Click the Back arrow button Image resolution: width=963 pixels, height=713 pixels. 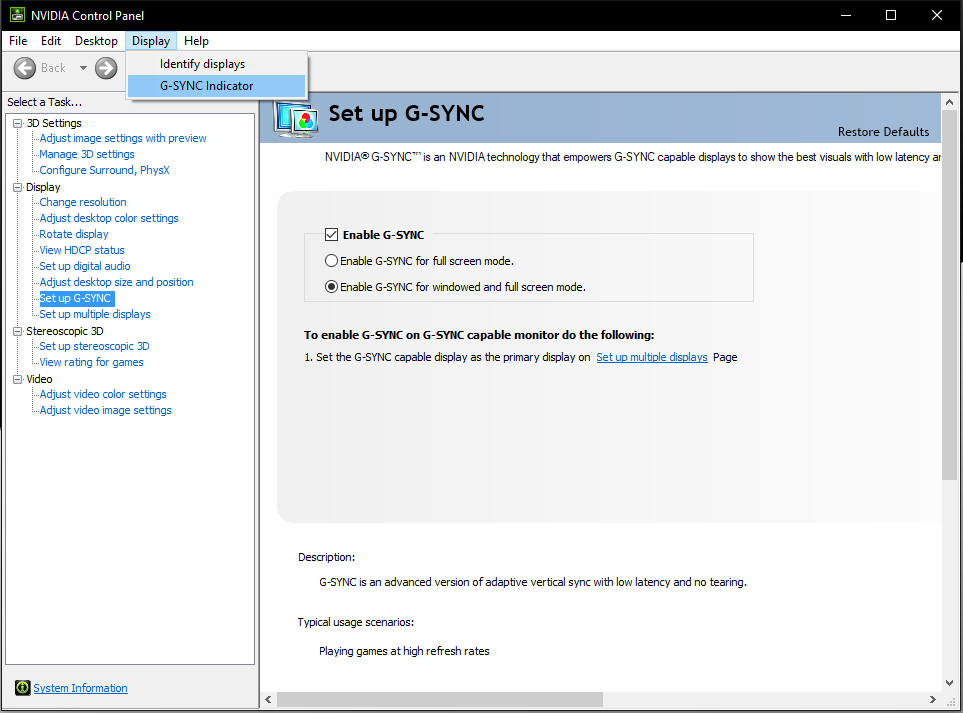point(25,68)
